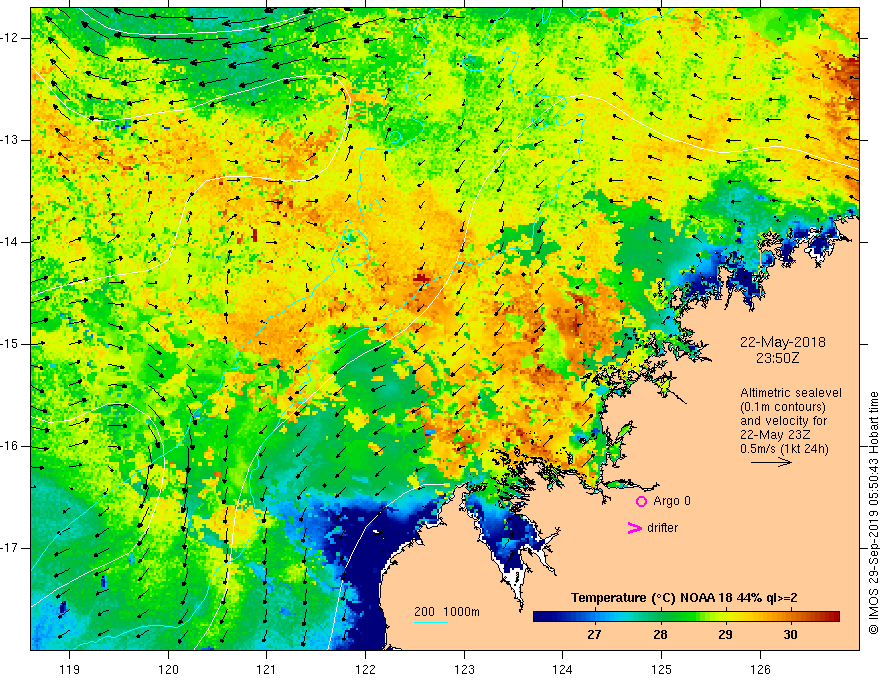
Task: Click the 'and velocity for' caption line
Action: tap(783, 421)
